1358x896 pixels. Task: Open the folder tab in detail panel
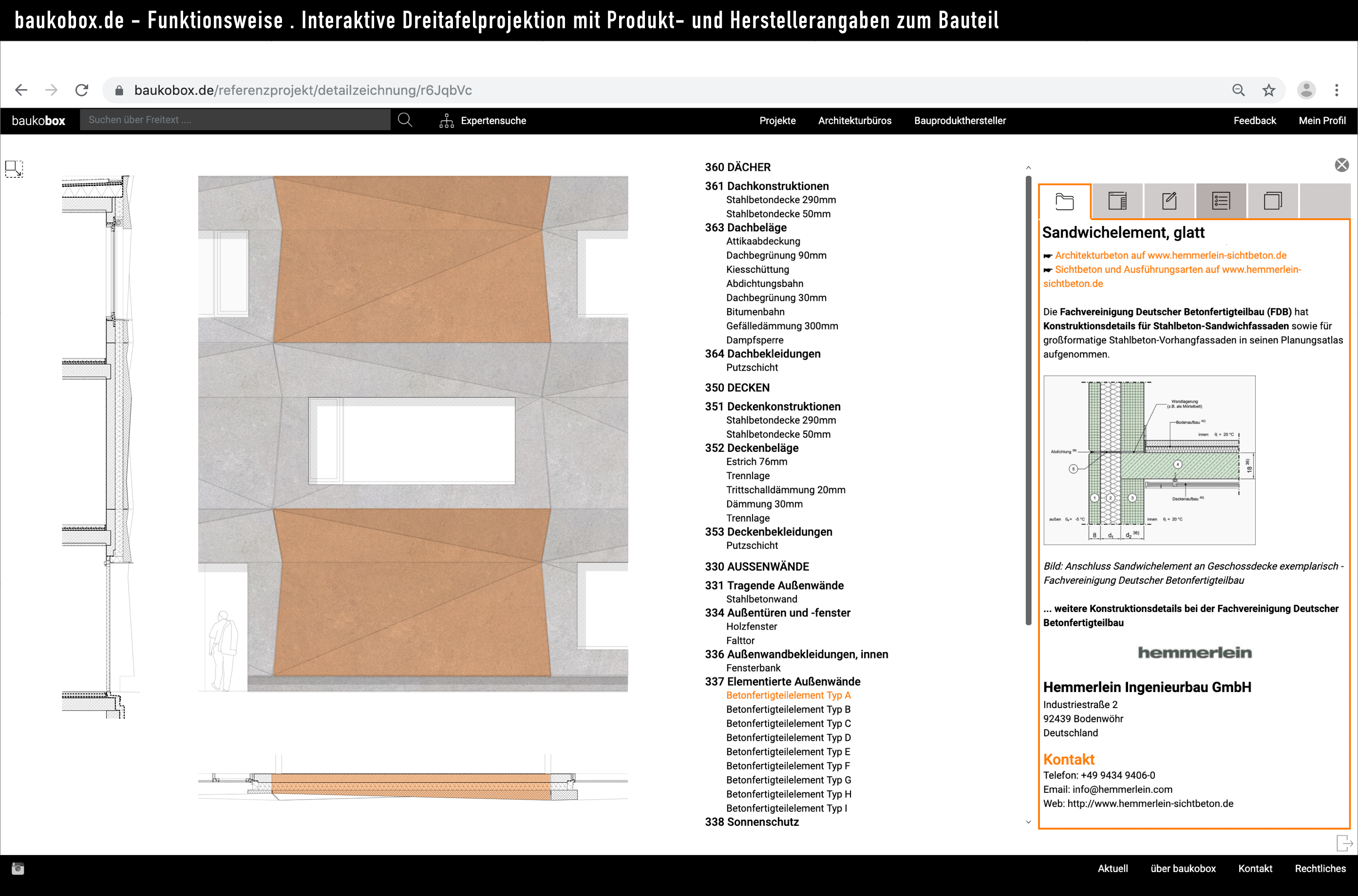(1064, 201)
